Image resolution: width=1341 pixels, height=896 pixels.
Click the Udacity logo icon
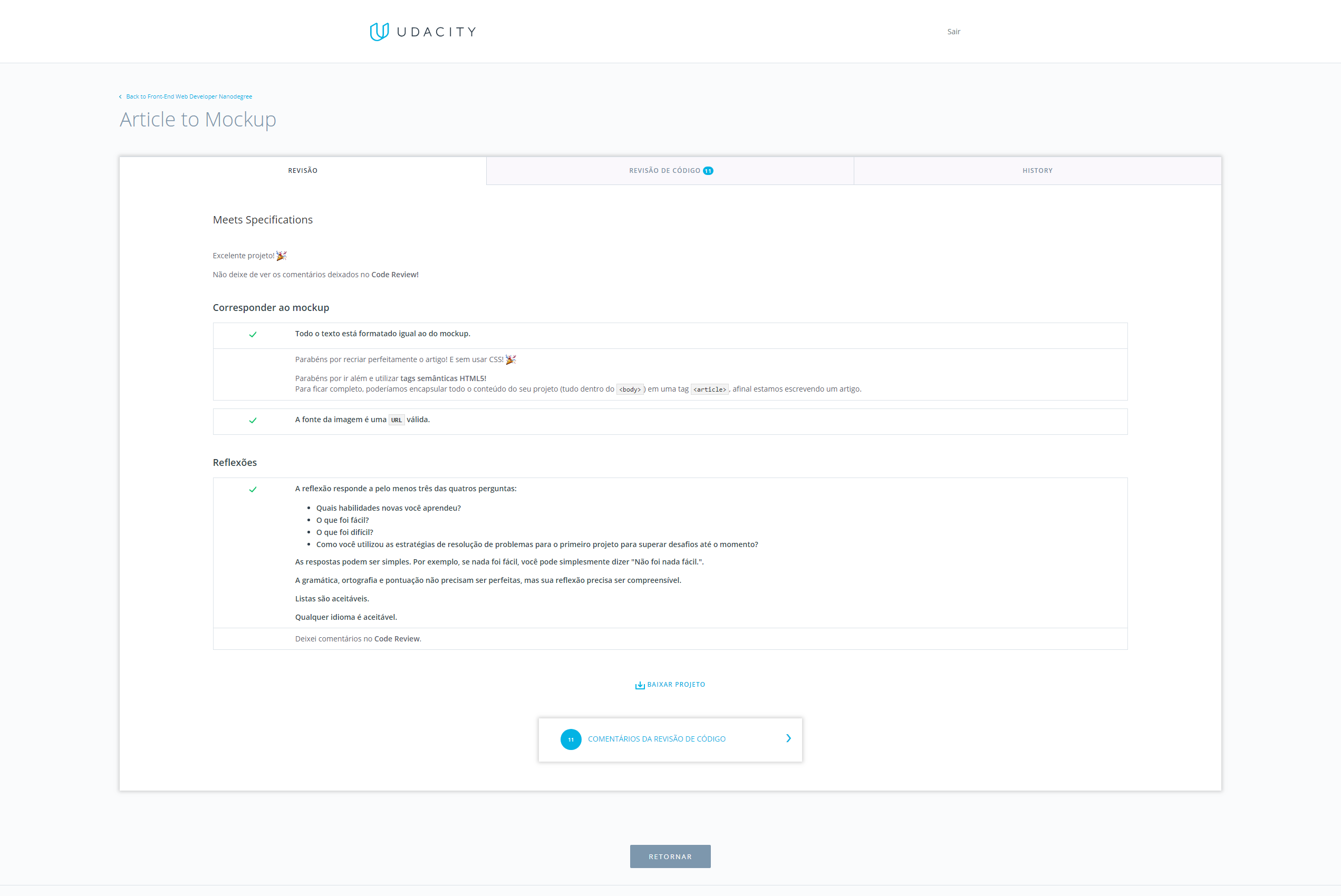coord(379,32)
